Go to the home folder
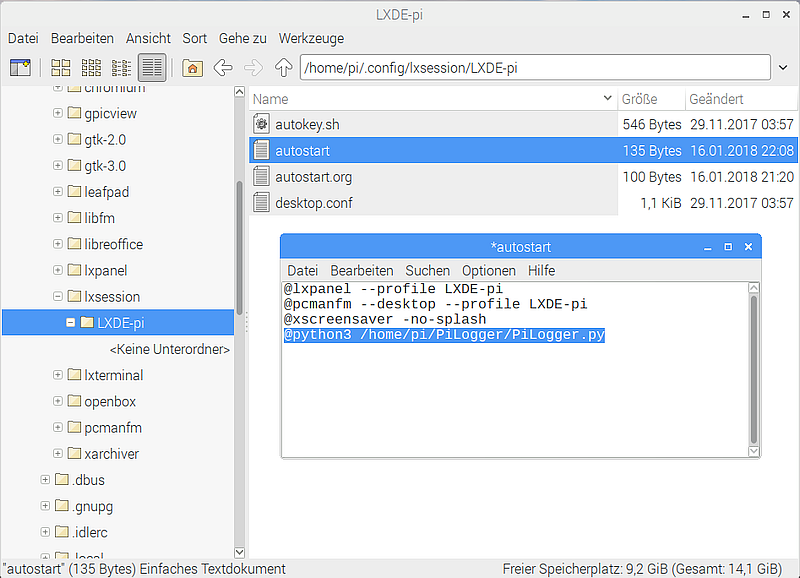This screenshot has width=800, height=578. (x=193, y=68)
